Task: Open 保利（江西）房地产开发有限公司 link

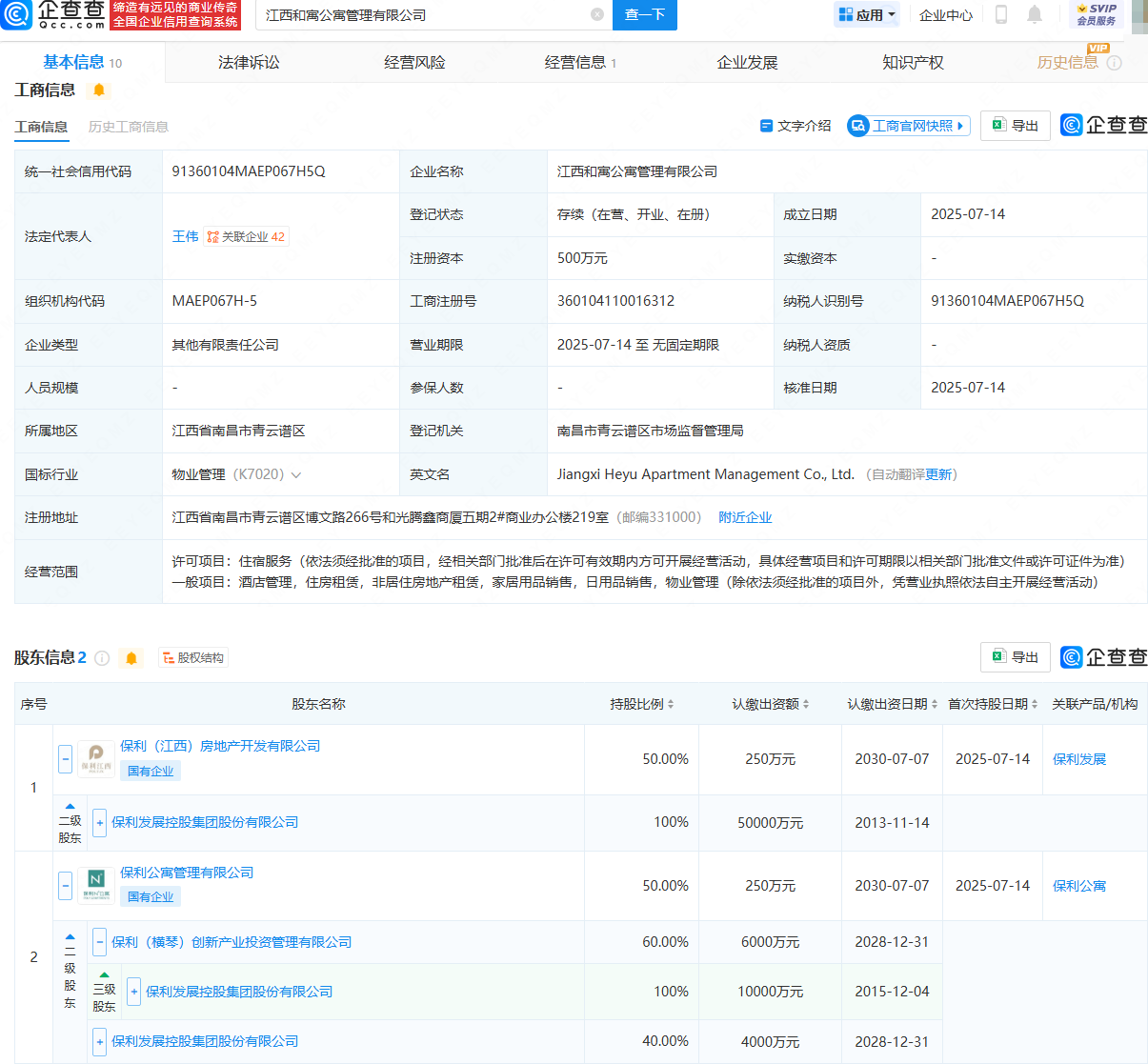Action: (x=220, y=746)
